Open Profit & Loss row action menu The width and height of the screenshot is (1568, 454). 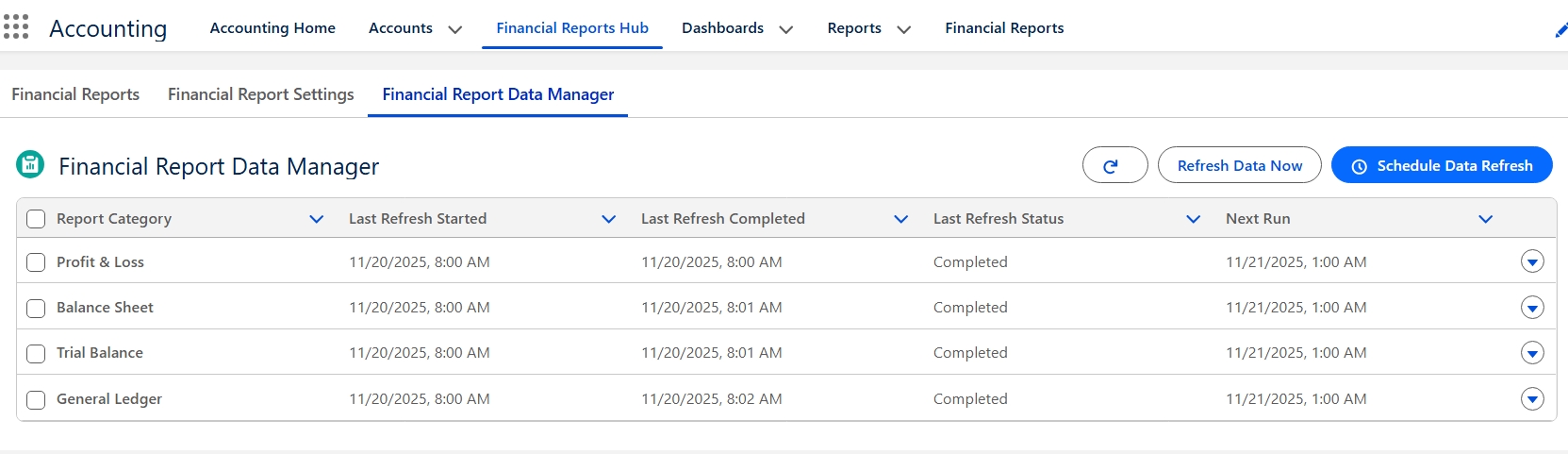(x=1532, y=261)
